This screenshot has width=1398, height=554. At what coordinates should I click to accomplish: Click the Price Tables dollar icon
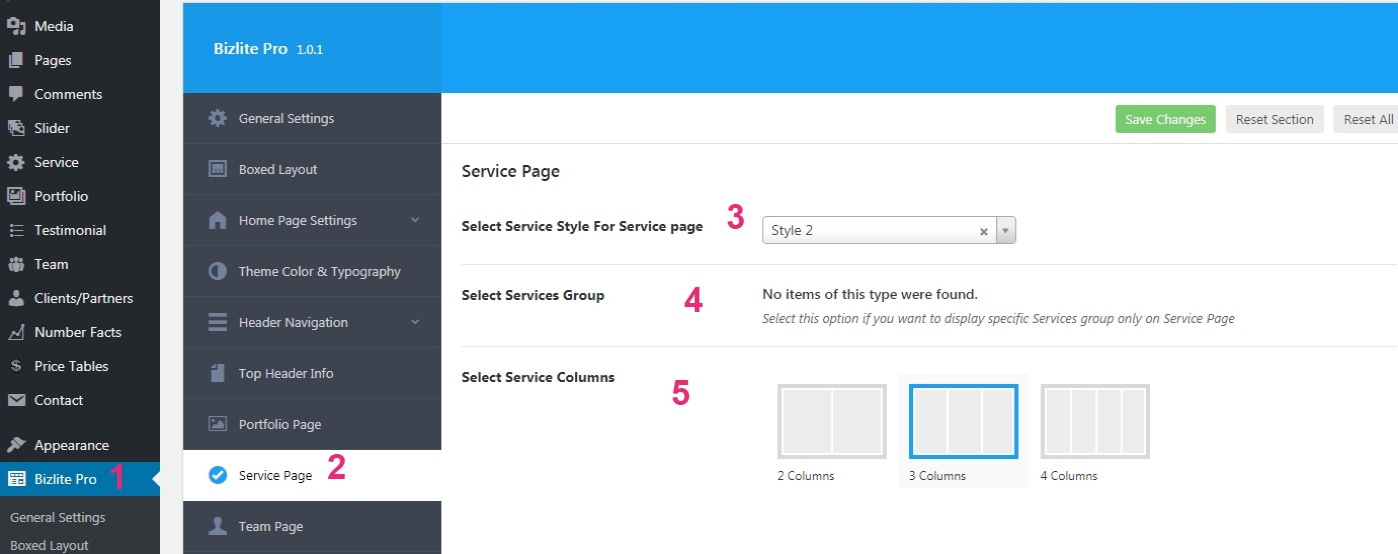[x=16, y=366]
